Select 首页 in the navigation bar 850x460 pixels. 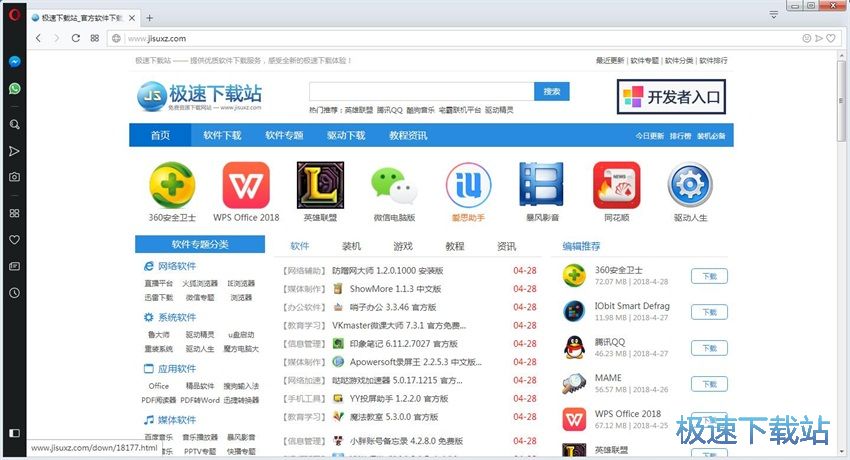160,135
